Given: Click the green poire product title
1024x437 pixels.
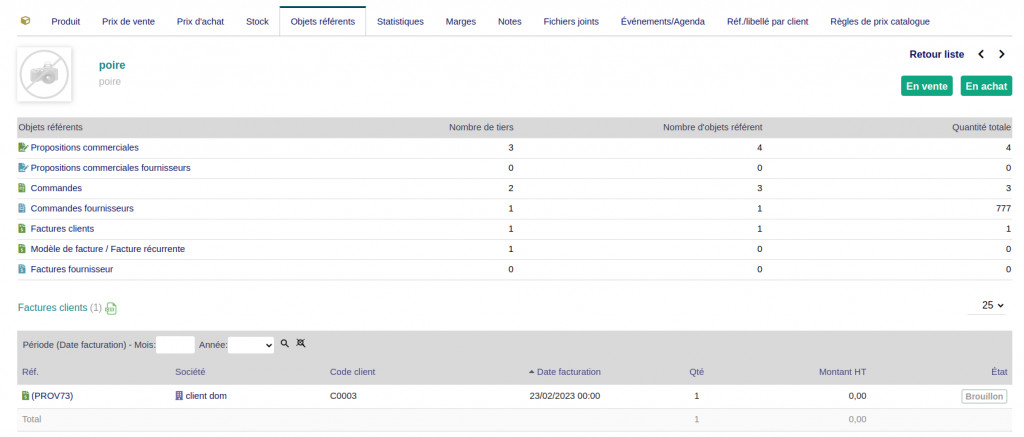Looking at the screenshot, I should coord(112,65).
